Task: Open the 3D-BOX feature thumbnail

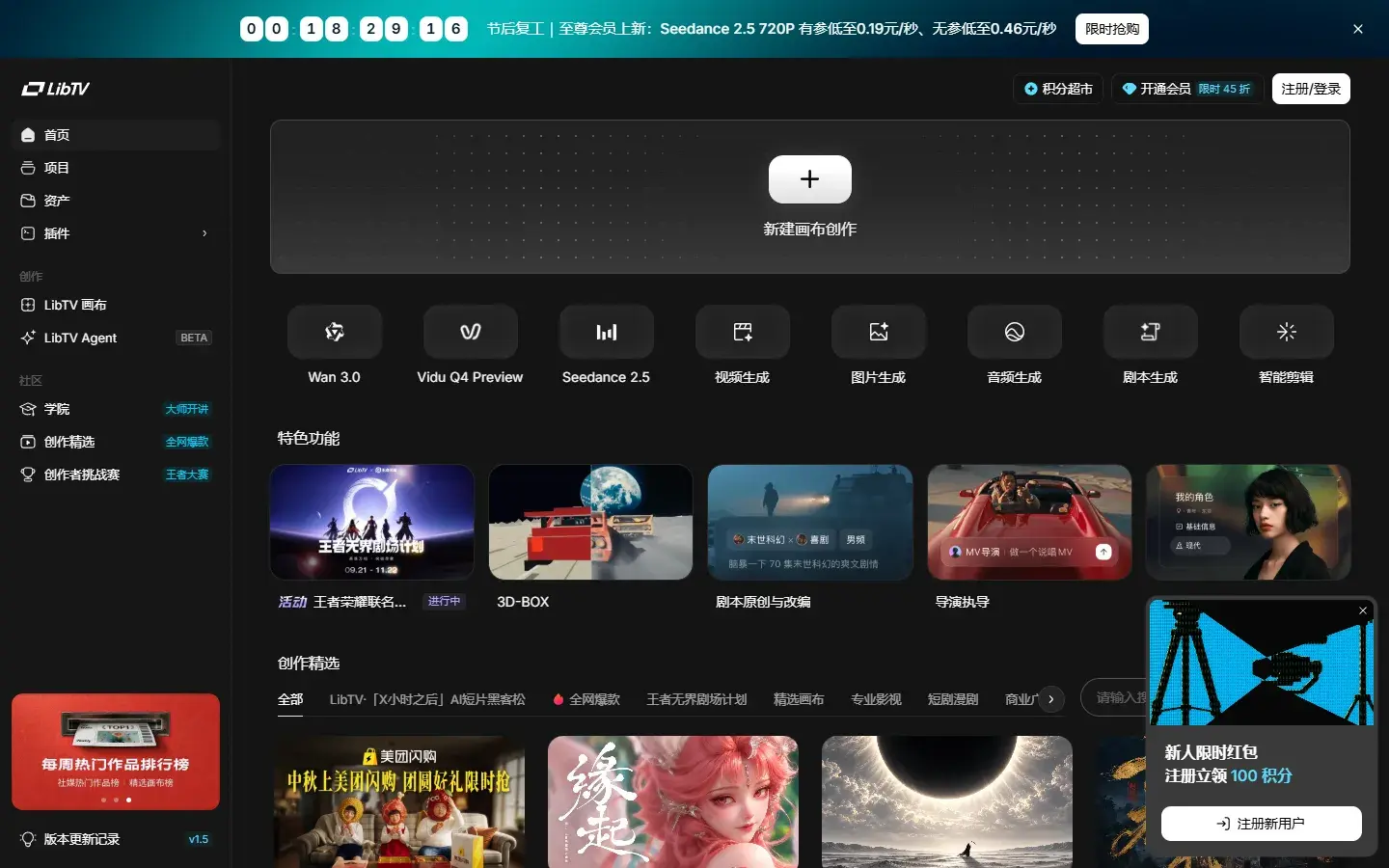Action: 591,522
